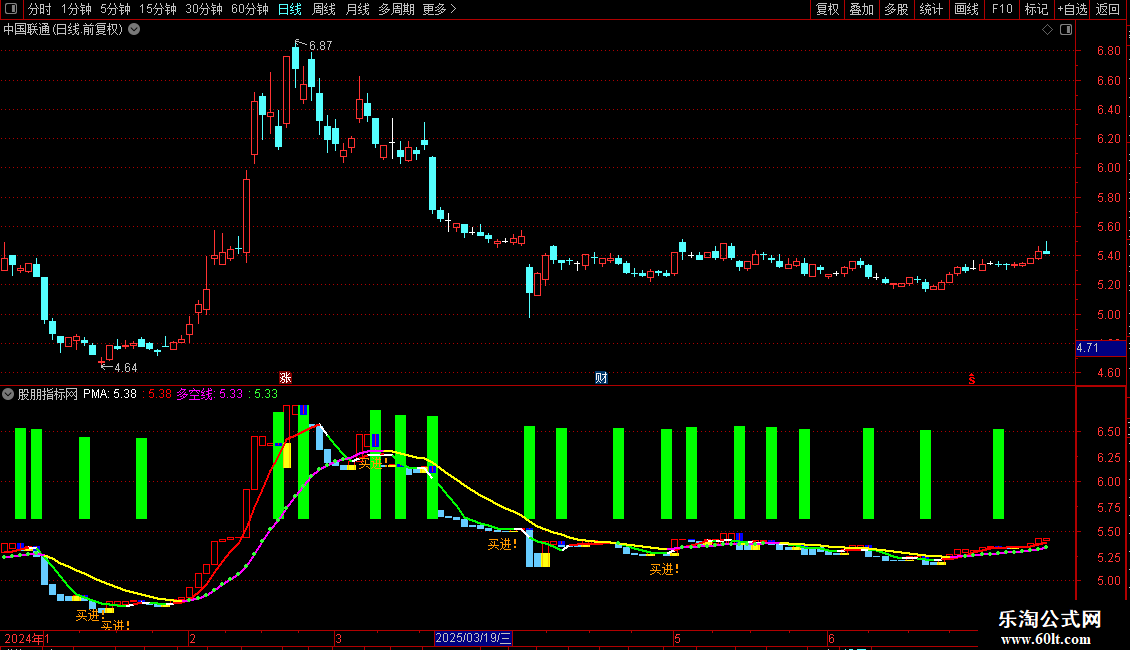Switch to 分时 time-share chart

40,9
